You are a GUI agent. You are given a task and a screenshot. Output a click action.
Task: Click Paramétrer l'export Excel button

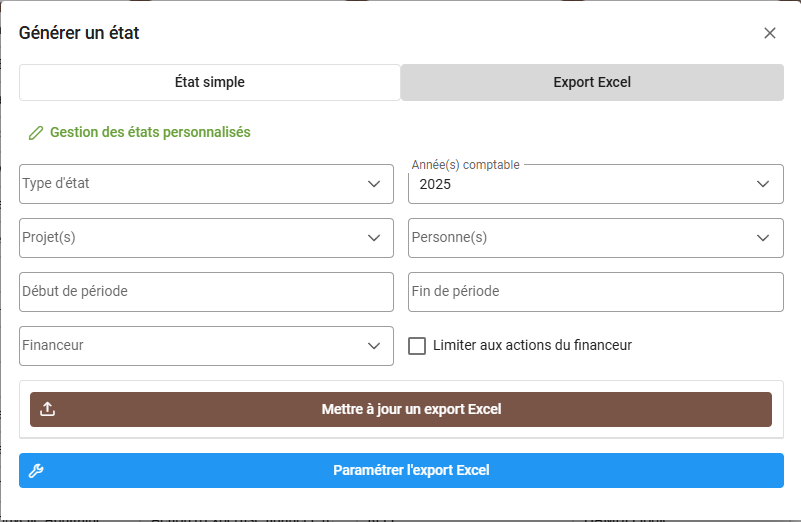[410, 470]
